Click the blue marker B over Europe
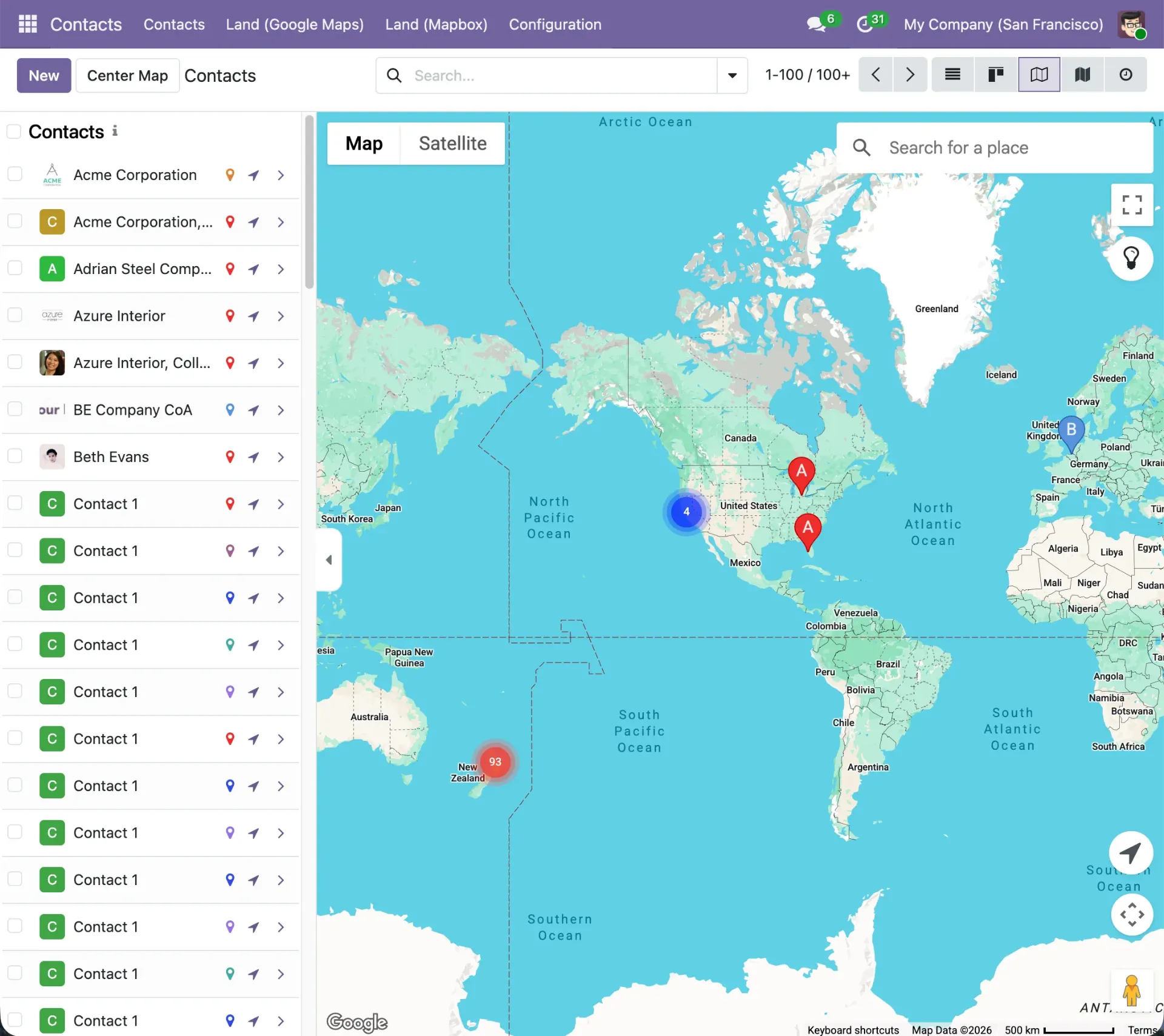 tap(1071, 434)
